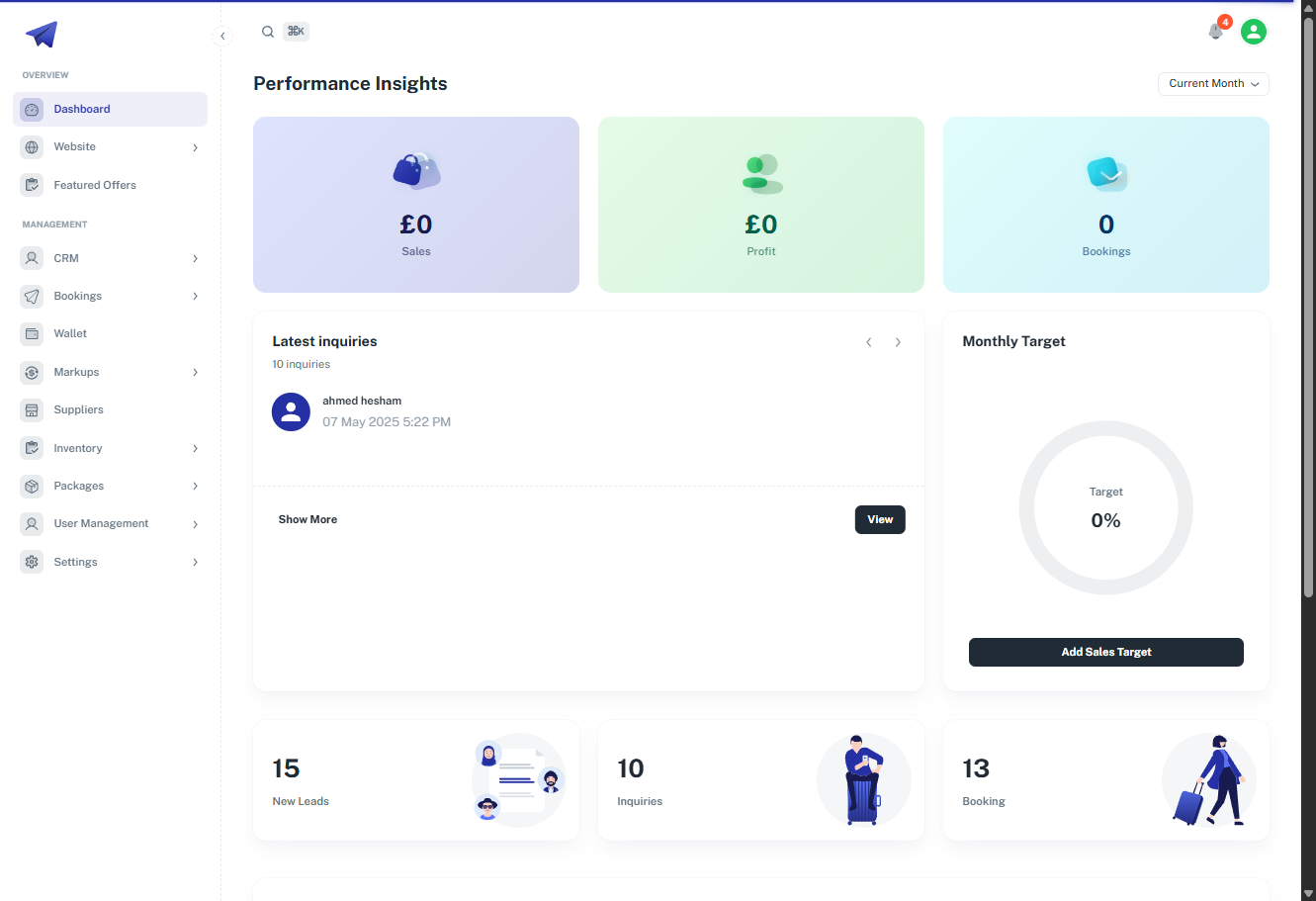The height and width of the screenshot is (901, 1316).
Task: Collapse the sidebar with the arrow button
Action: pyautogui.click(x=222, y=36)
